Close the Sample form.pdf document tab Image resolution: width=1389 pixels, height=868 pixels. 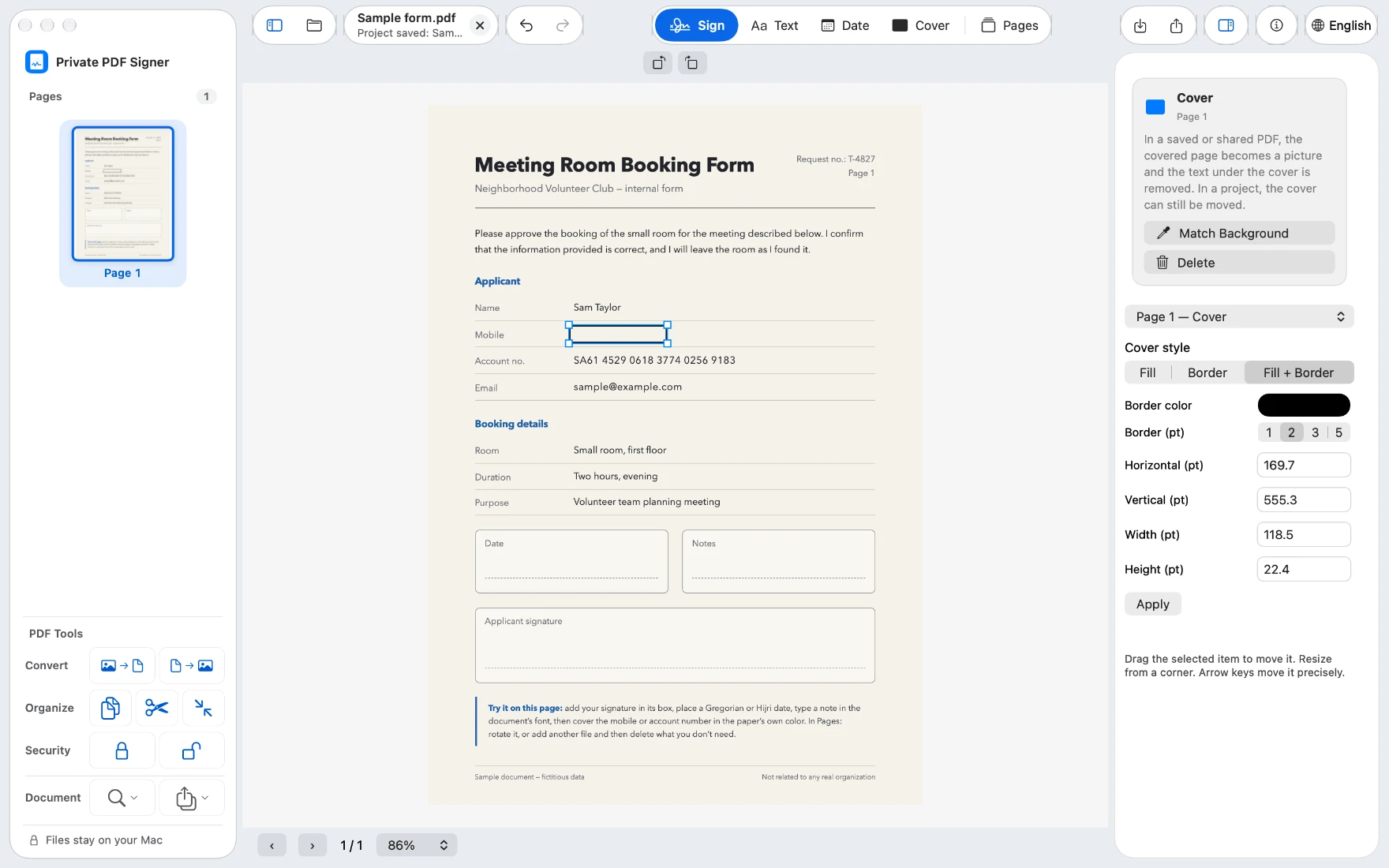[x=480, y=25]
